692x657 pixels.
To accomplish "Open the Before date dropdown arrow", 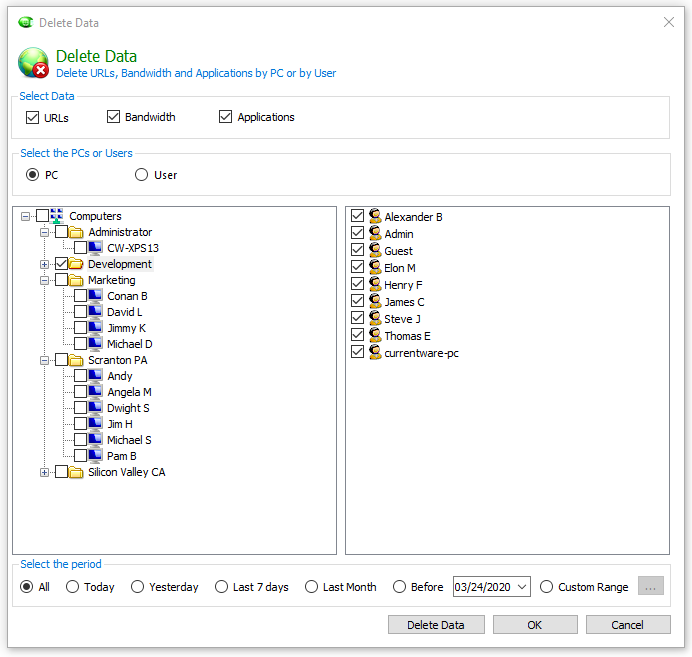I will tap(522, 587).
